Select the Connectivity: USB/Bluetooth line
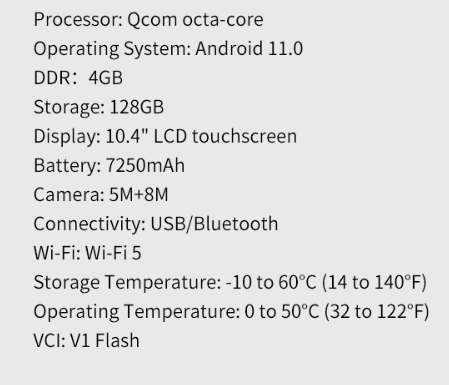Screen dimensions: 449x385 pos(156,224)
